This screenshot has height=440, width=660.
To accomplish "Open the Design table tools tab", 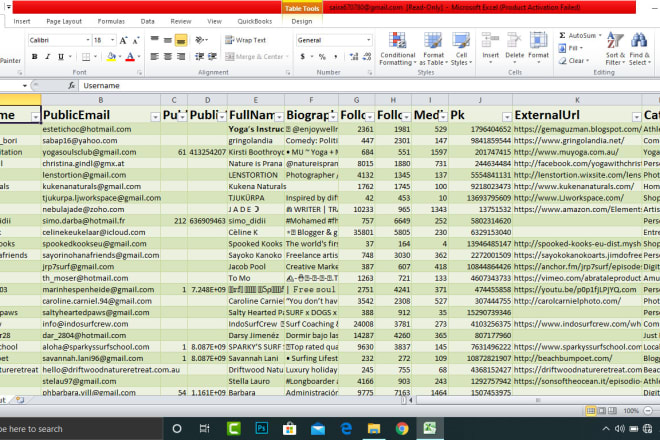I will pos(302,21).
